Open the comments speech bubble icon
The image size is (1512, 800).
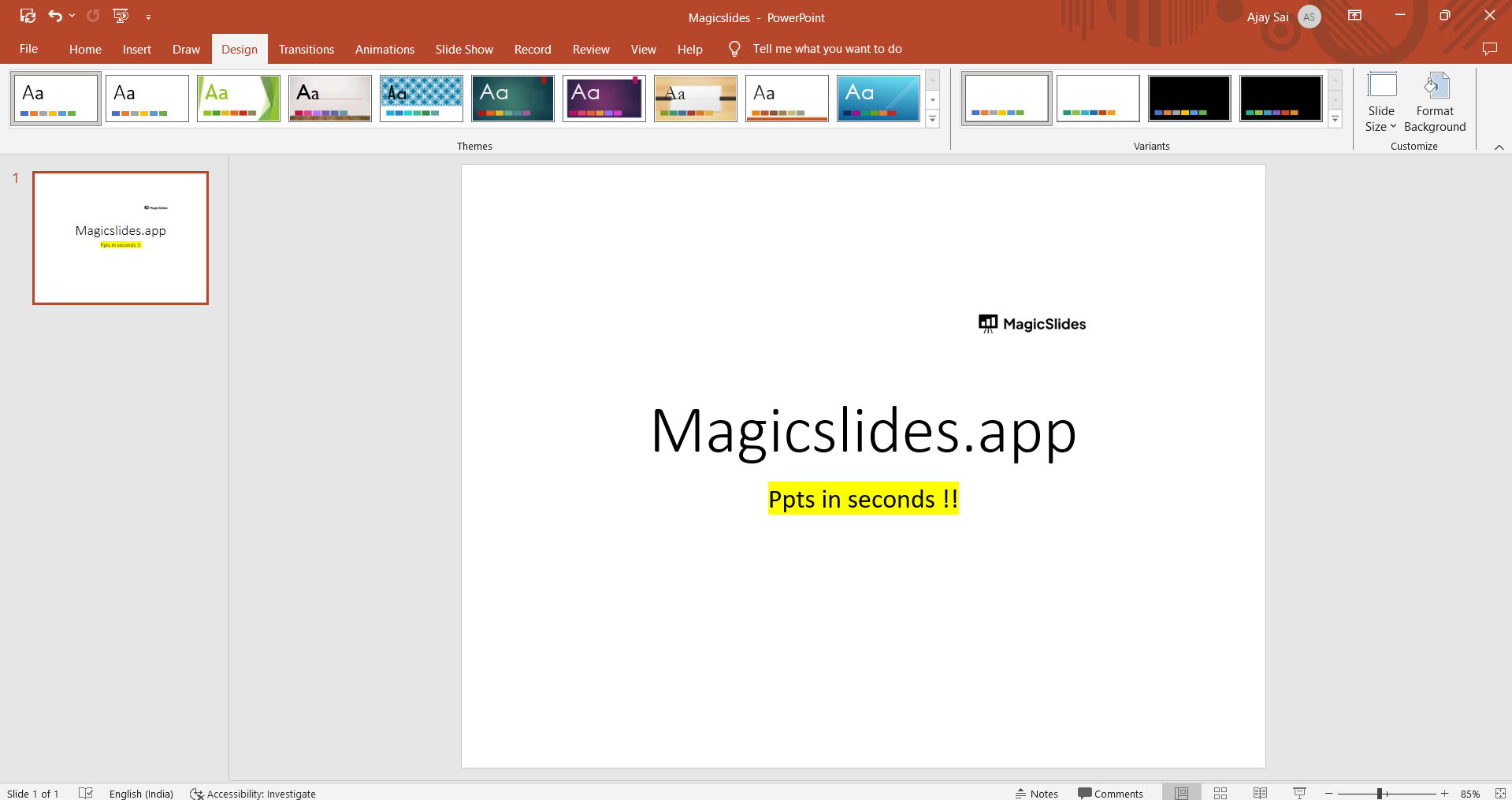tap(1489, 49)
